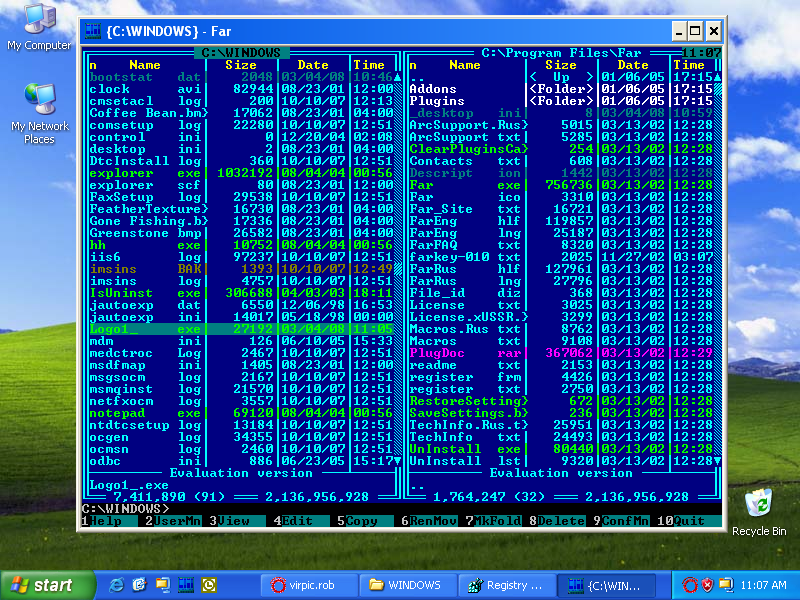The image size is (800, 600).
Task: Open the Recycle Bin desktop icon
Action: (x=759, y=512)
